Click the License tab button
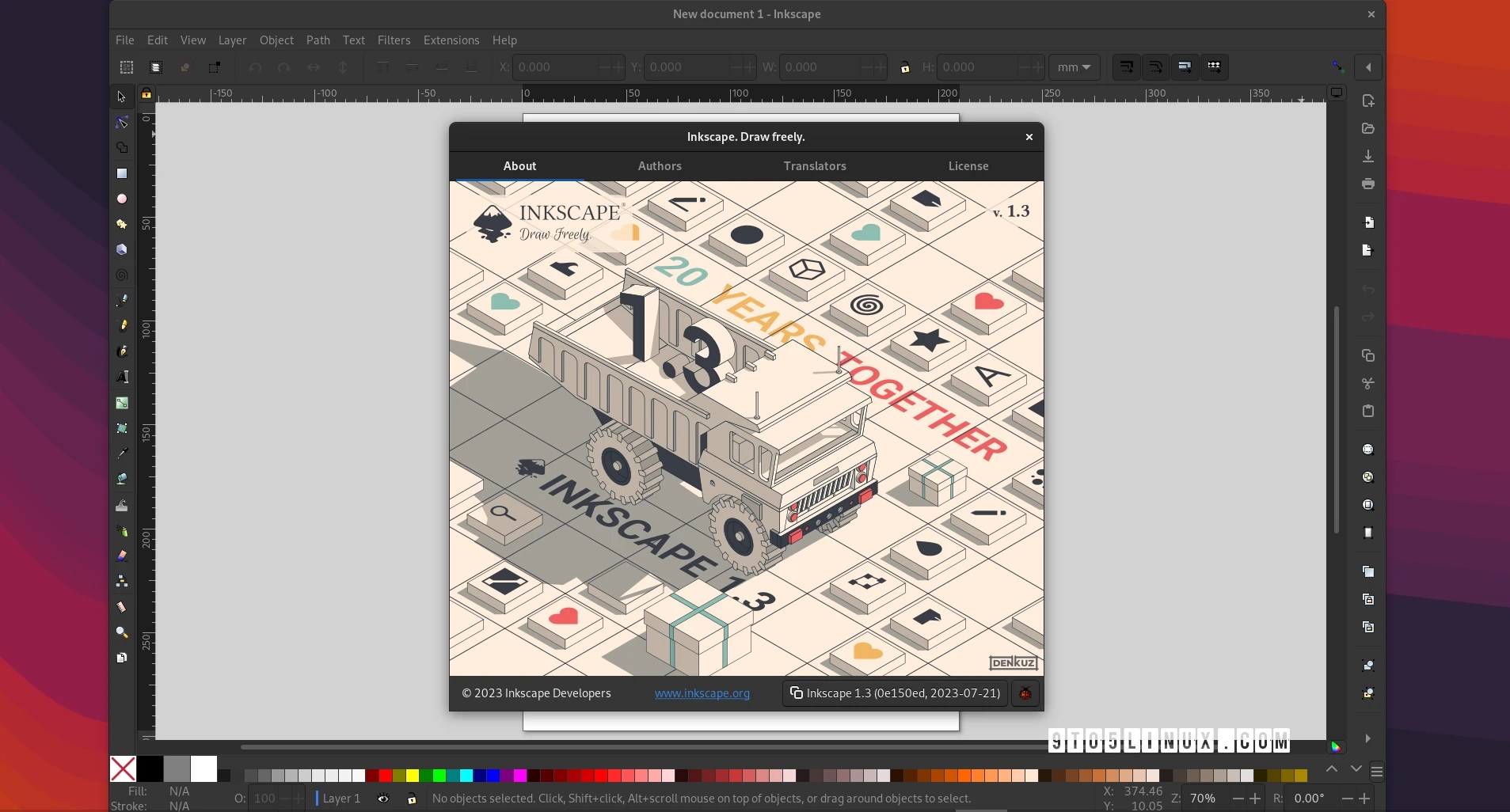 point(968,166)
